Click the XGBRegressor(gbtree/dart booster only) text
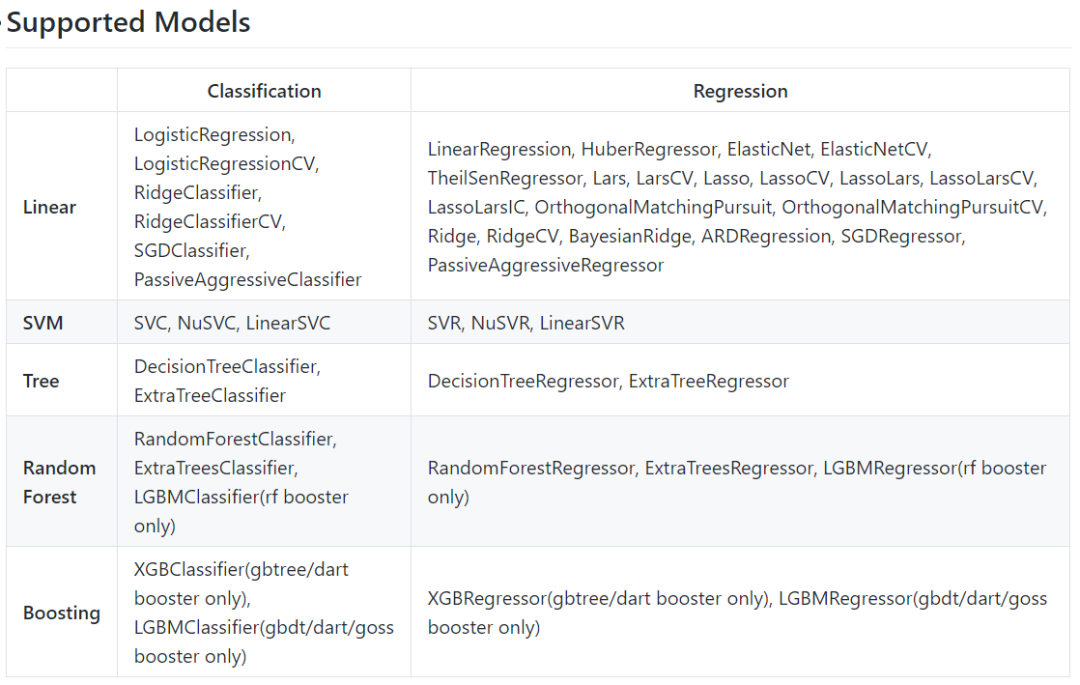Image resolution: width=1080 pixels, height=685 pixels. click(597, 598)
